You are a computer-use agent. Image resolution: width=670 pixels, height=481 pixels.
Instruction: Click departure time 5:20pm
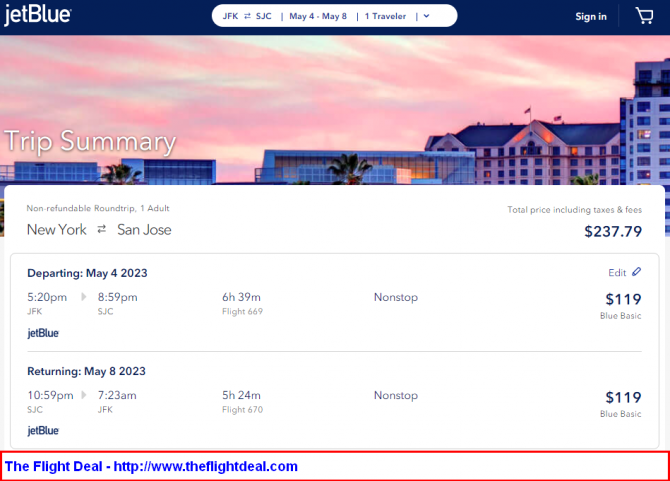tap(47, 297)
